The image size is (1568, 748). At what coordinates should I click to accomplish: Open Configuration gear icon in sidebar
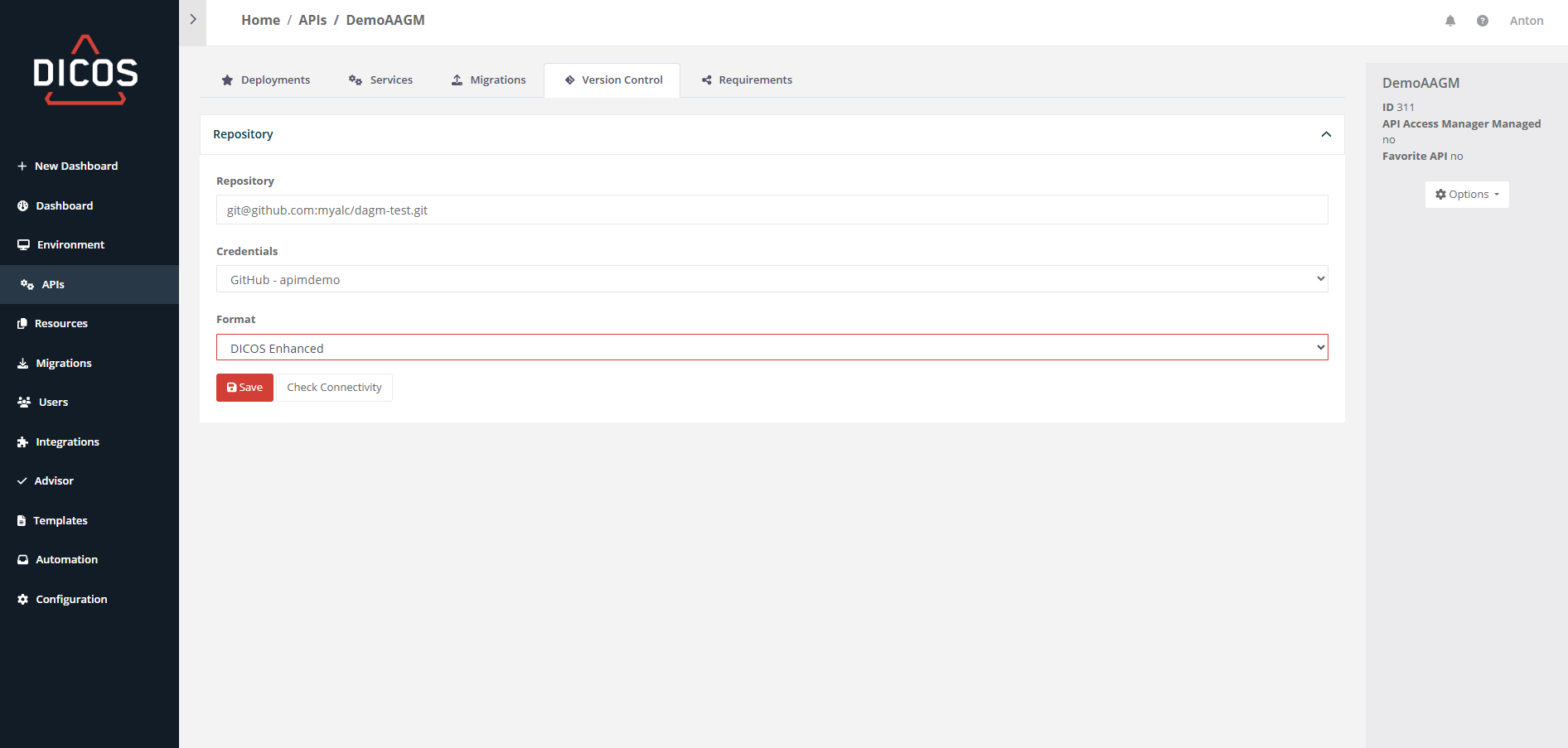(x=22, y=600)
